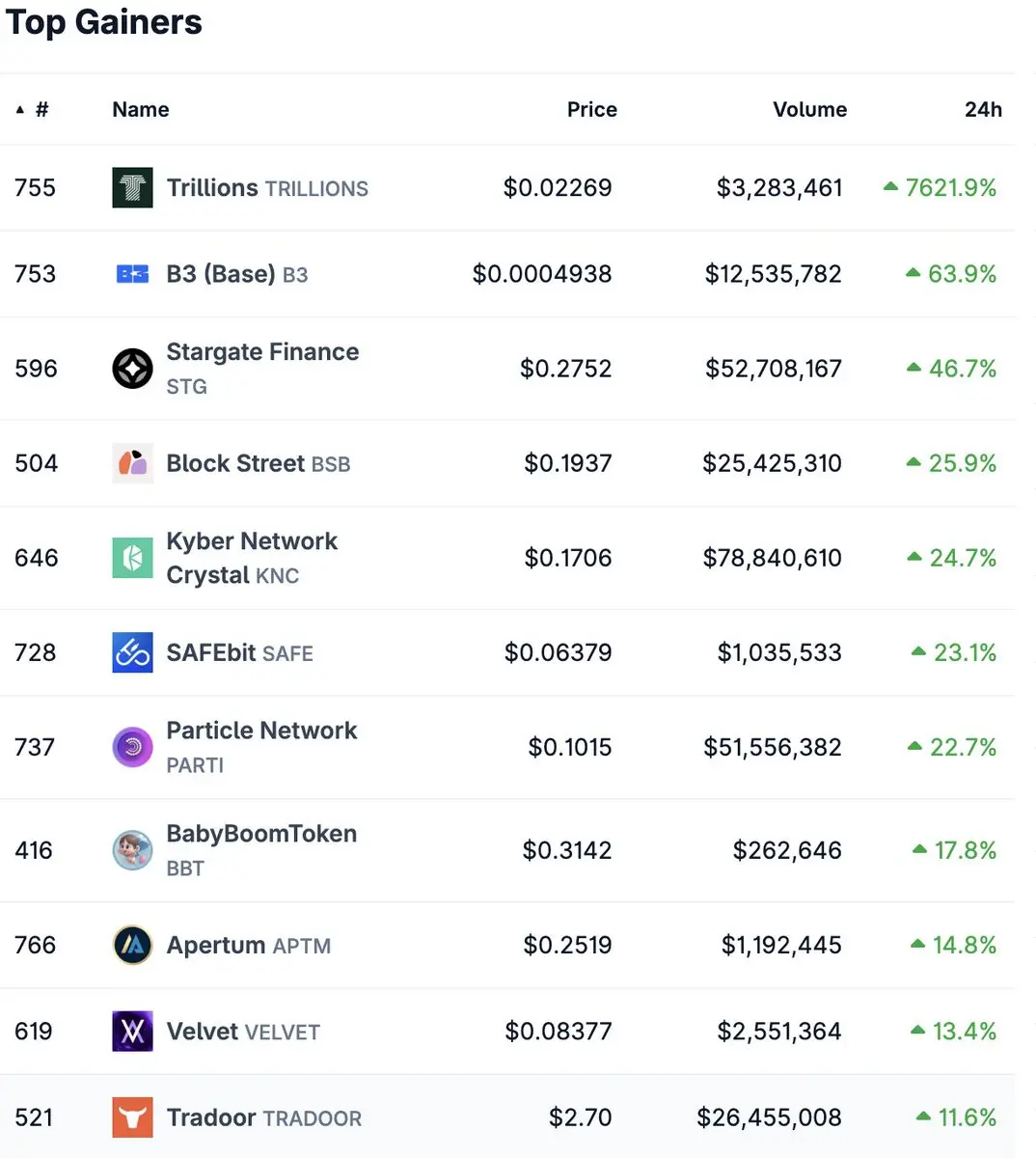Screen dimensions: 1036x1158
Task: Click the Apertum coin logo
Action: coord(132,946)
